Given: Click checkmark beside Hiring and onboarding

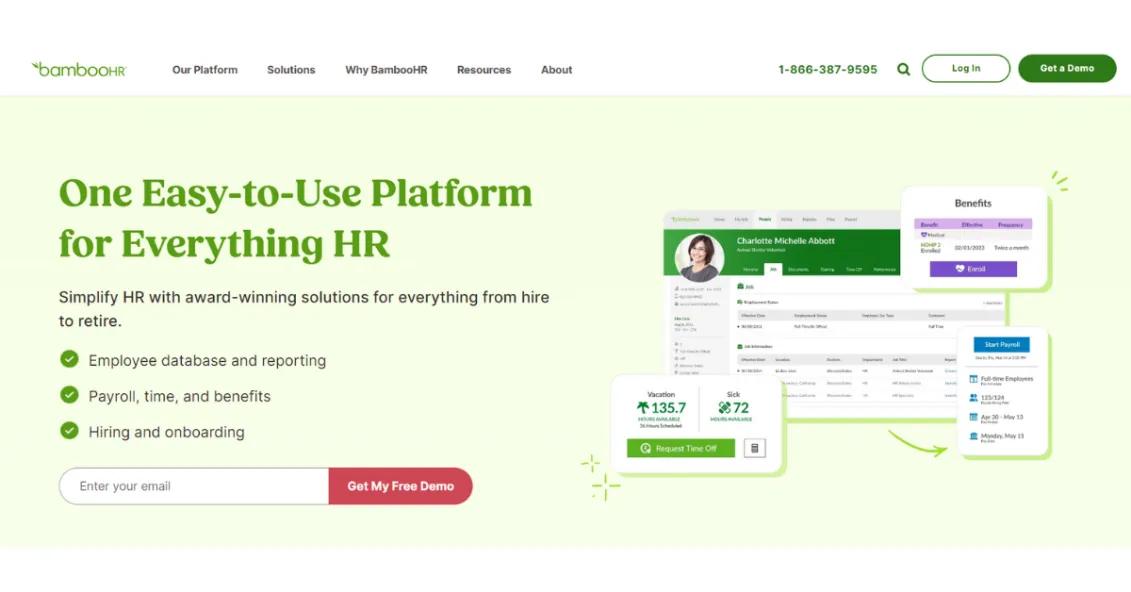Looking at the screenshot, I should click(69, 430).
